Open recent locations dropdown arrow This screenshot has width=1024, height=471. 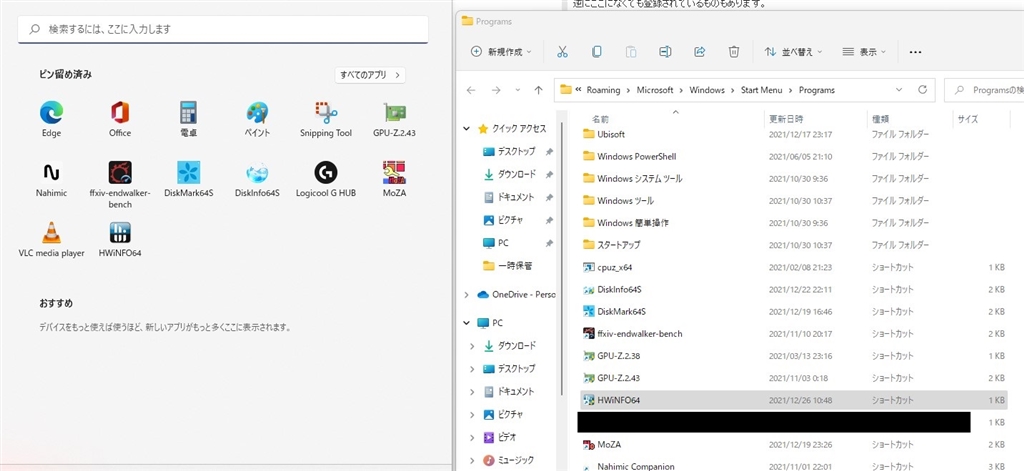click(518, 90)
